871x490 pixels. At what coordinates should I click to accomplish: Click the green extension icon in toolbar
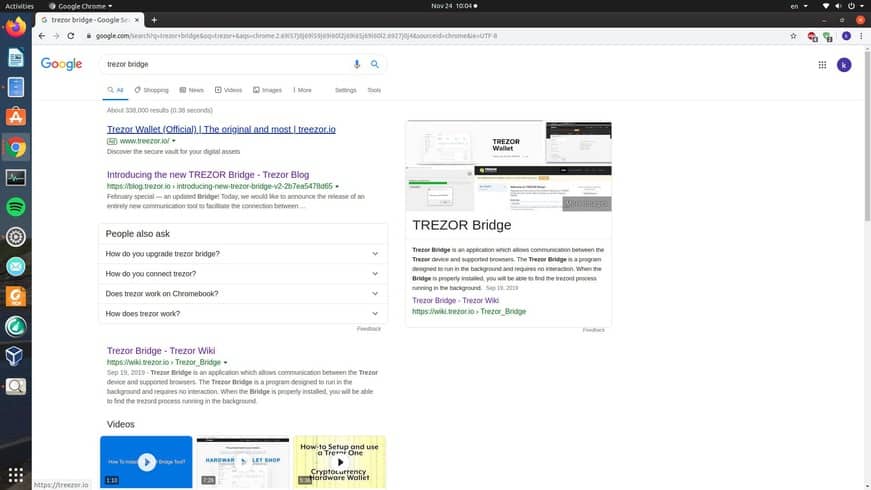point(828,37)
